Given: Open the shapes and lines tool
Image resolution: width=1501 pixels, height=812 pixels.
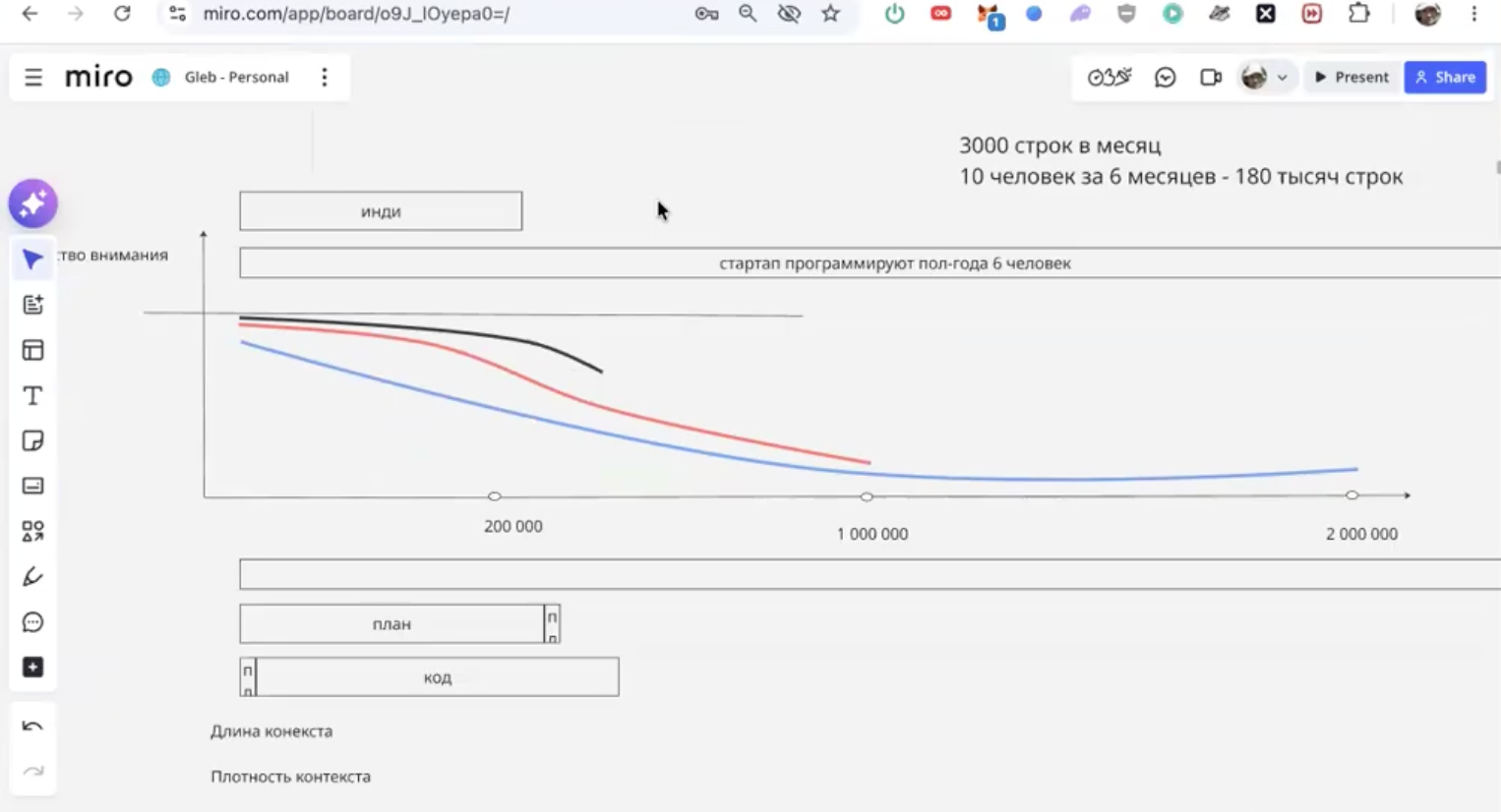Looking at the screenshot, I should coord(32,531).
